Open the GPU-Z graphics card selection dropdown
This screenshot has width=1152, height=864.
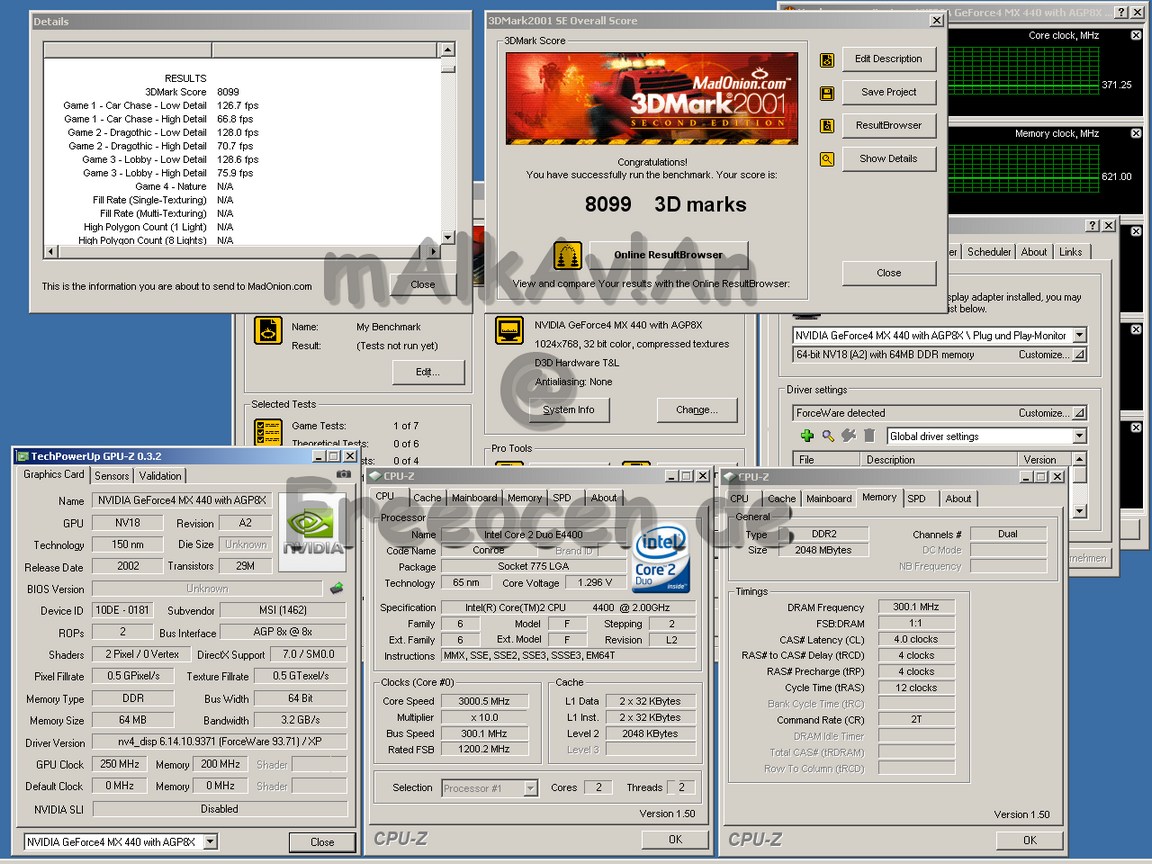210,842
